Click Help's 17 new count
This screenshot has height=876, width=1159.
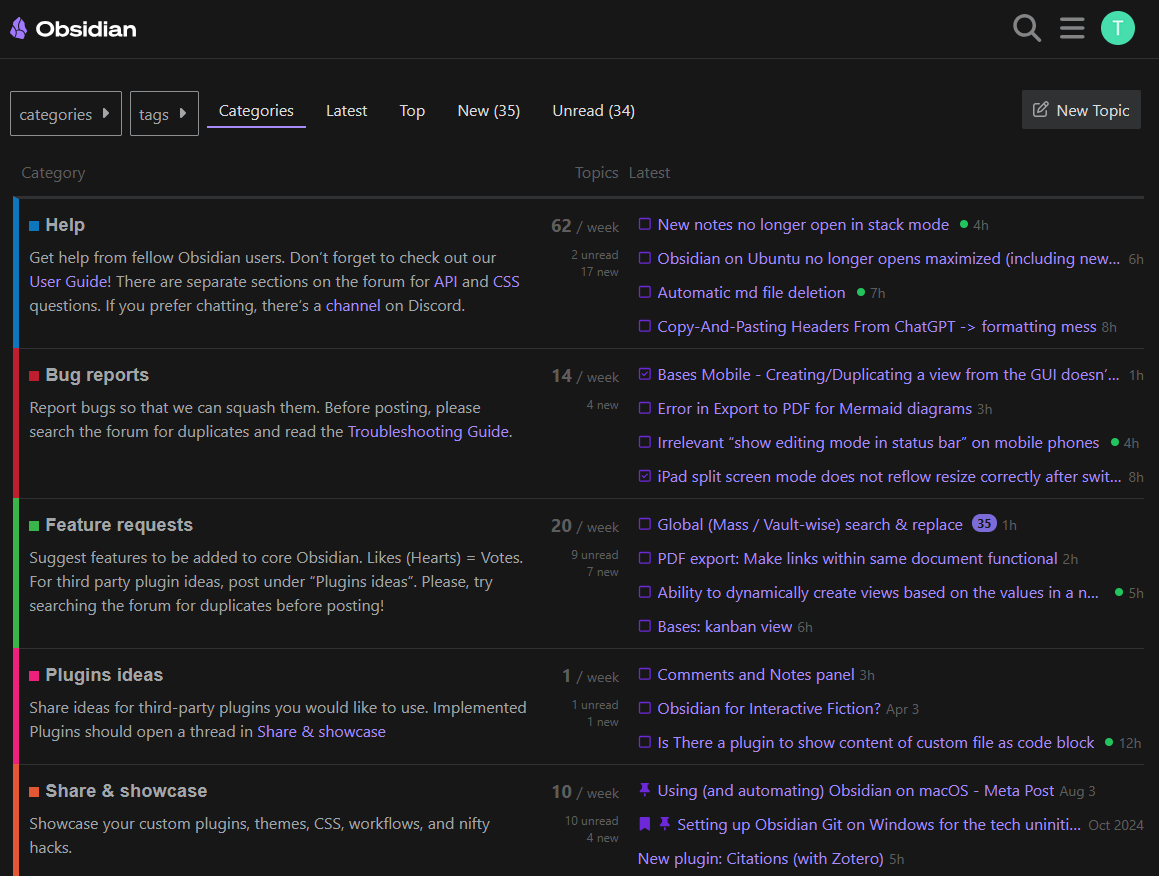click(599, 272)
